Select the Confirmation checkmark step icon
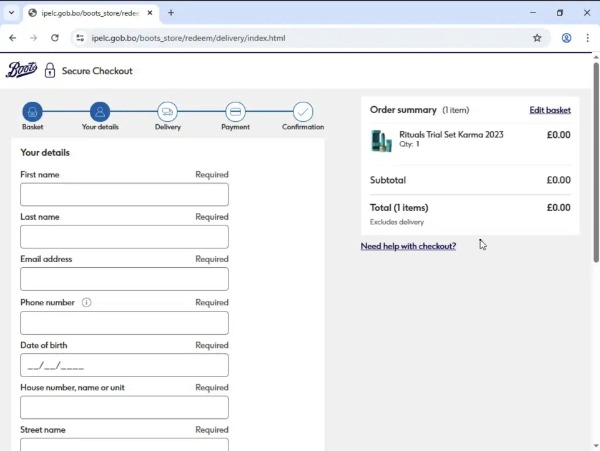The width and height of the screenshot is (600, 451). [303, 112]
